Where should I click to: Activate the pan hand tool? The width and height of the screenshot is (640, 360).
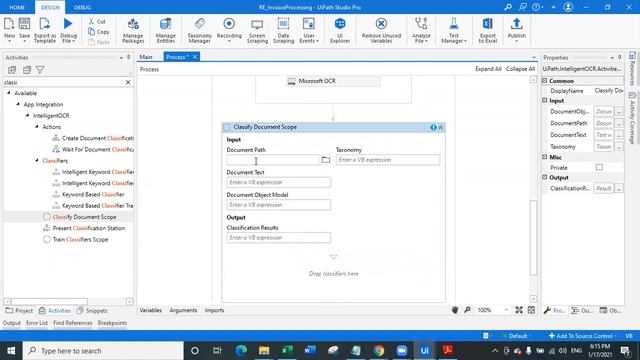tap(455, 310)
